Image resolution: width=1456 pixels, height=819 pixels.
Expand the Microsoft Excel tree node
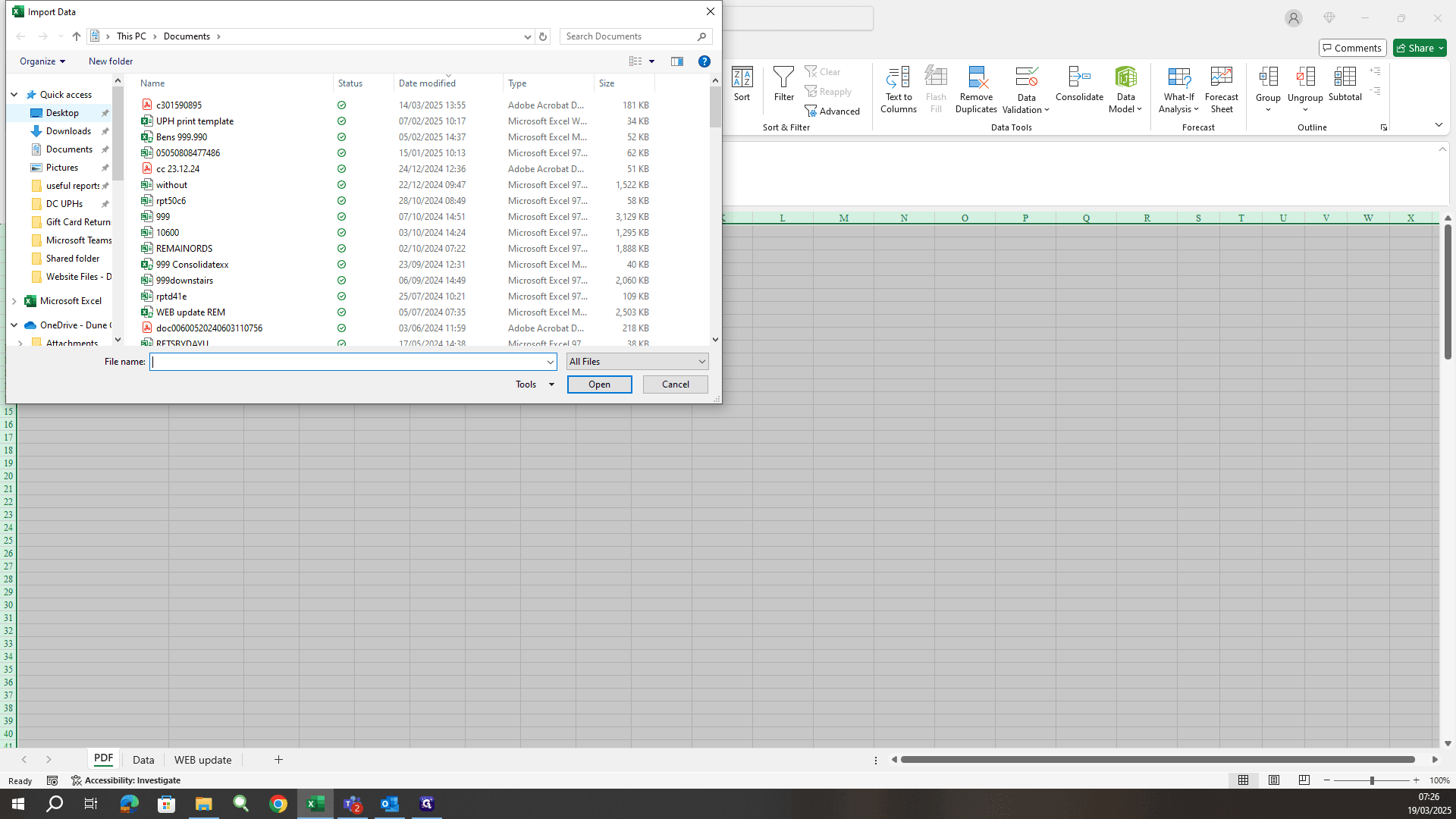[x=14, y=301]
